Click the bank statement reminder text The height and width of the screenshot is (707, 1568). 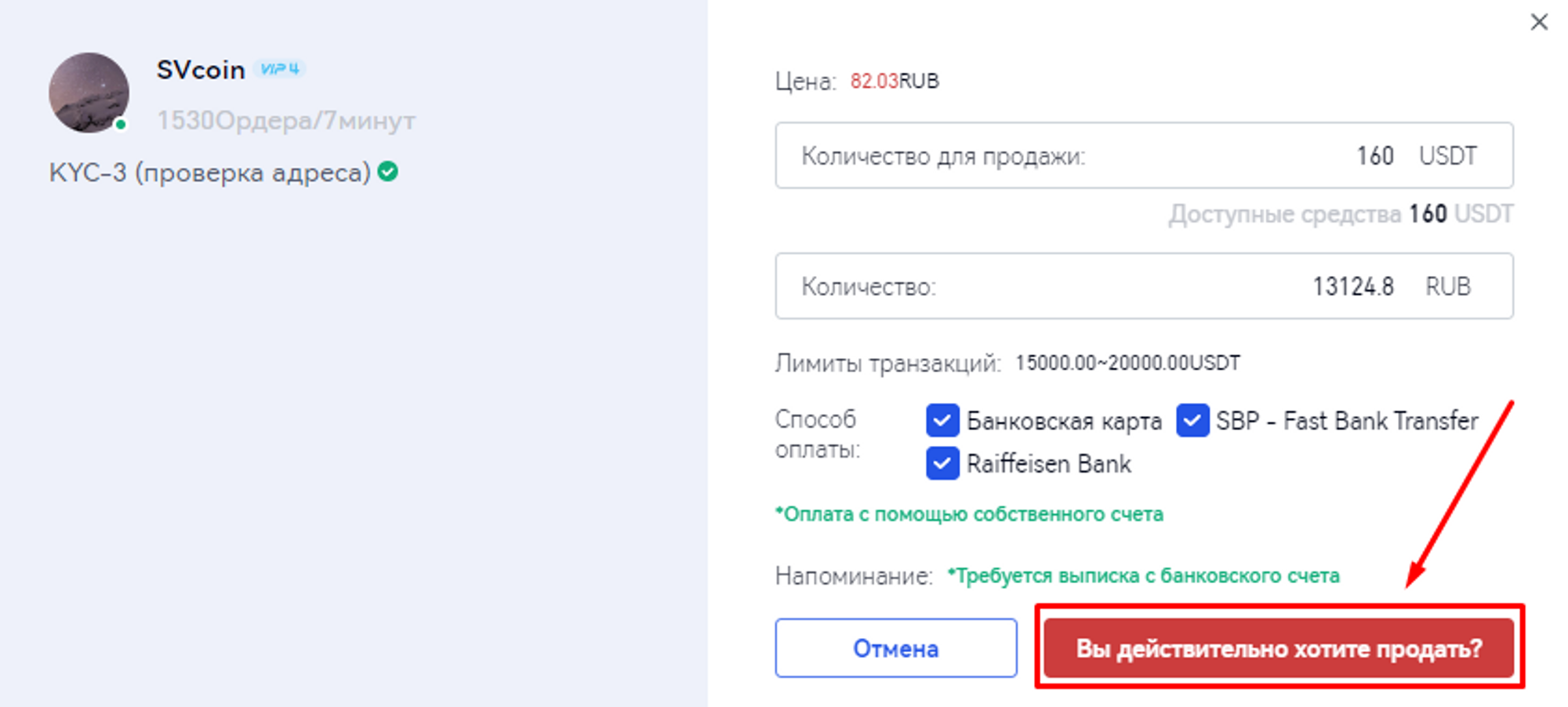tap(1143, 576)
